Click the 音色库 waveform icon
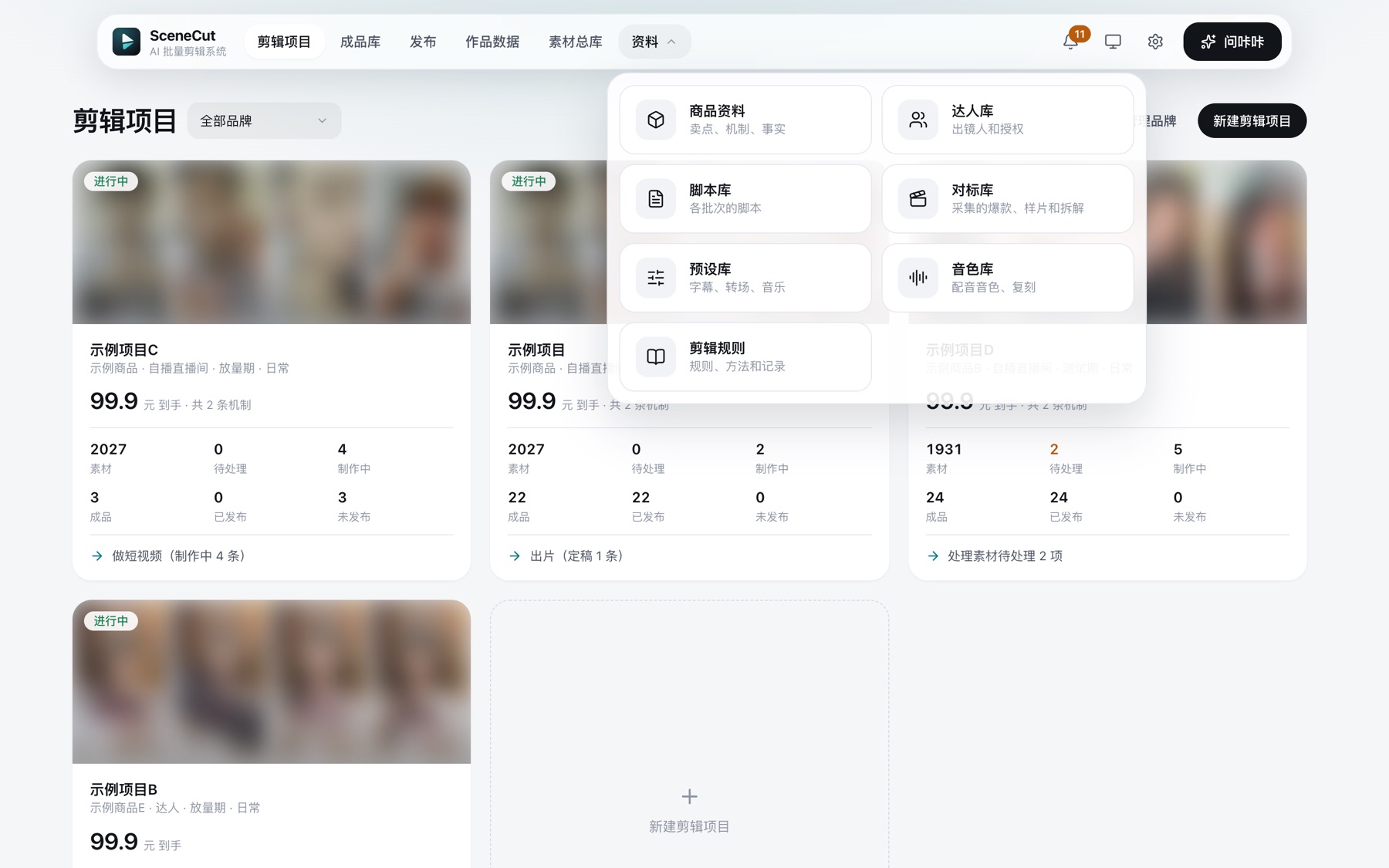Screen dimensions: 1389x868 (x=918, y=278)
